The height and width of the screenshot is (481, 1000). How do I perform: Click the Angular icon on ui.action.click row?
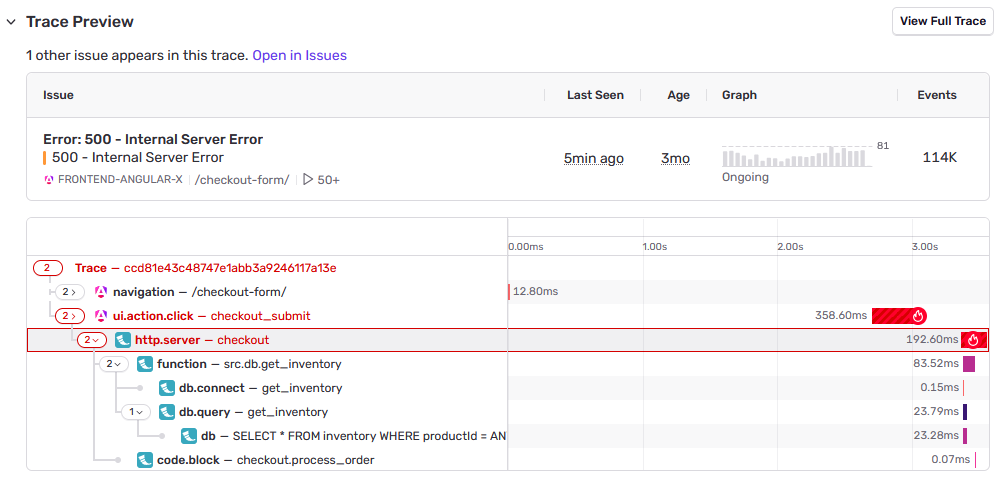click(100, 316)
